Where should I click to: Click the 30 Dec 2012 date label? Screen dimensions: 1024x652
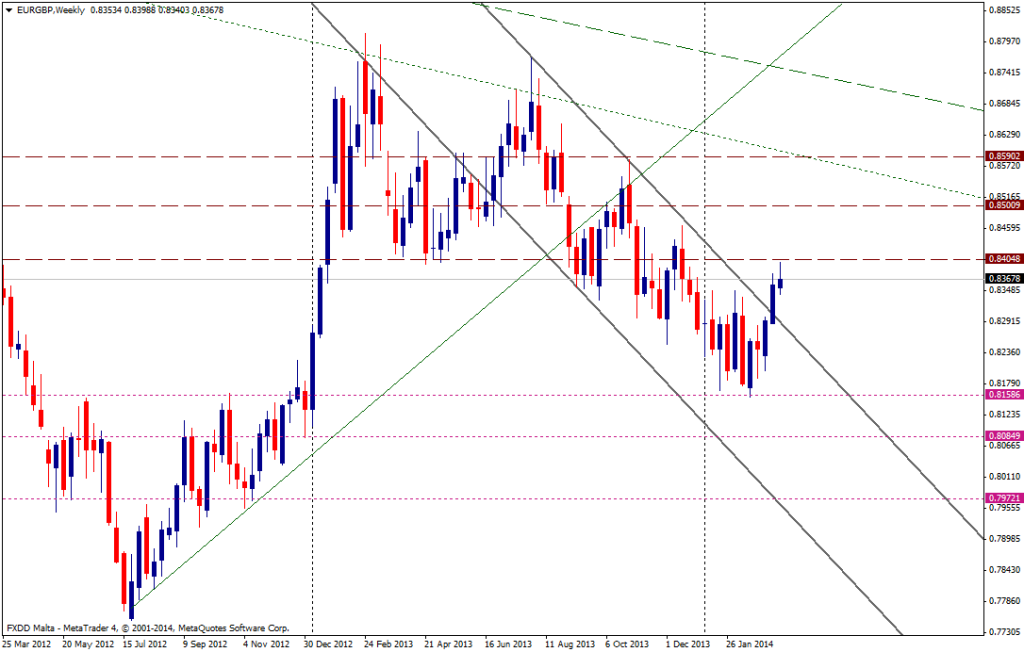[x=329, y=644]
